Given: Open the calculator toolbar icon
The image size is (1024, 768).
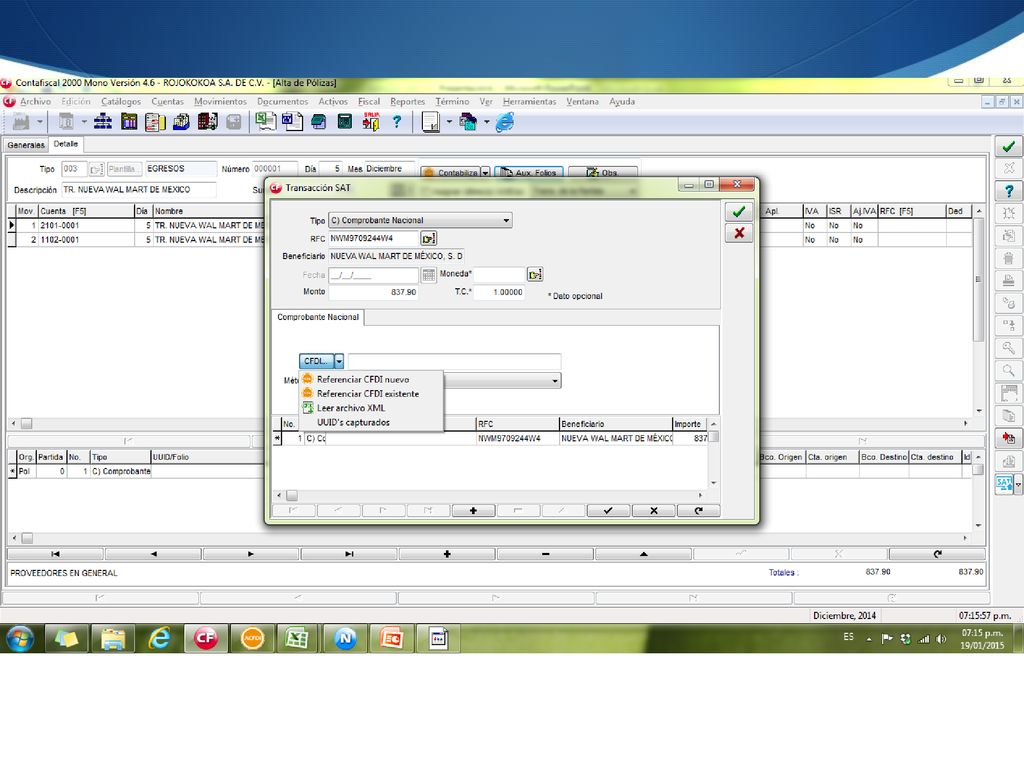Looking at the screenshot, I should pos(345,121).
